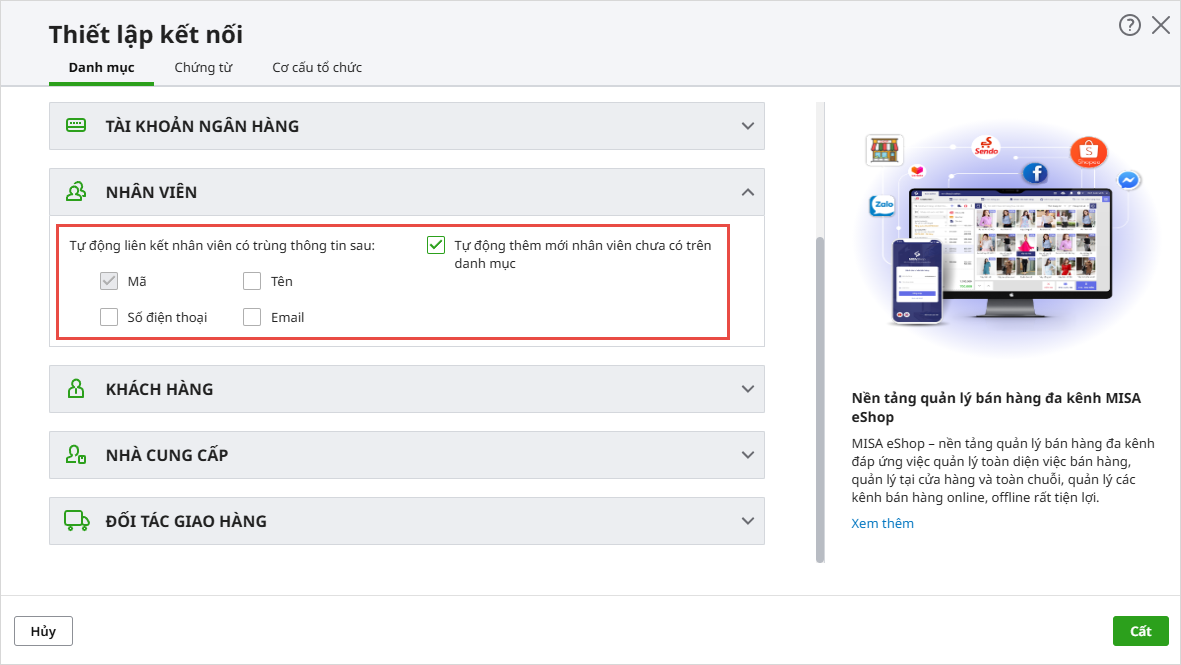
Task: Check the Số điện thoại checkbox
Action: pyautogui.click(x=109, y=318)
